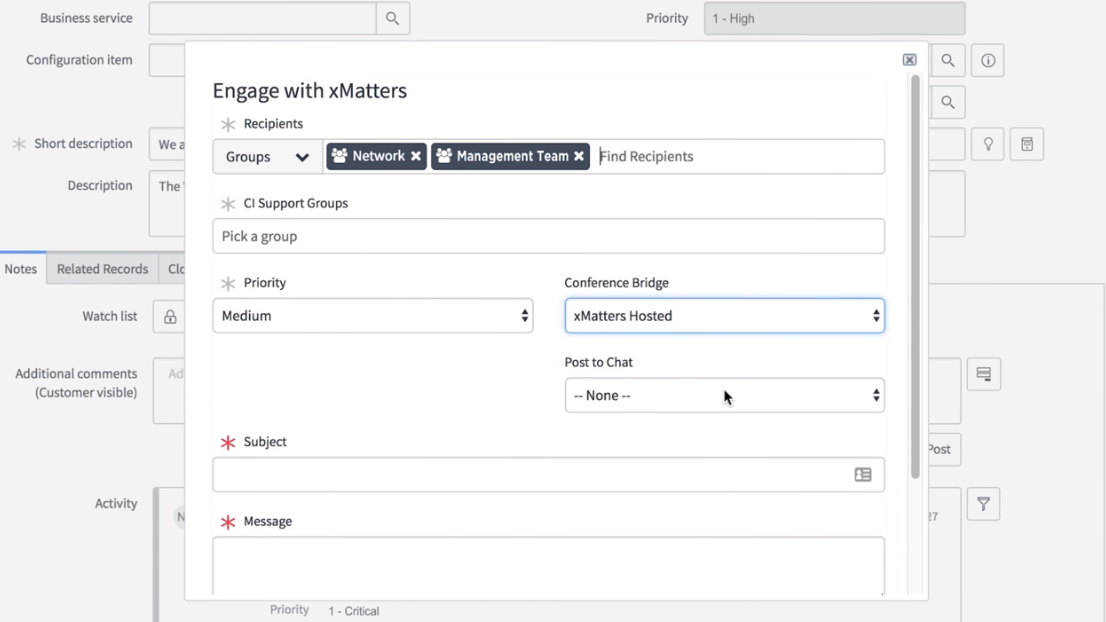
Task: Click the Message text area
Action: [x=548, y=565]
